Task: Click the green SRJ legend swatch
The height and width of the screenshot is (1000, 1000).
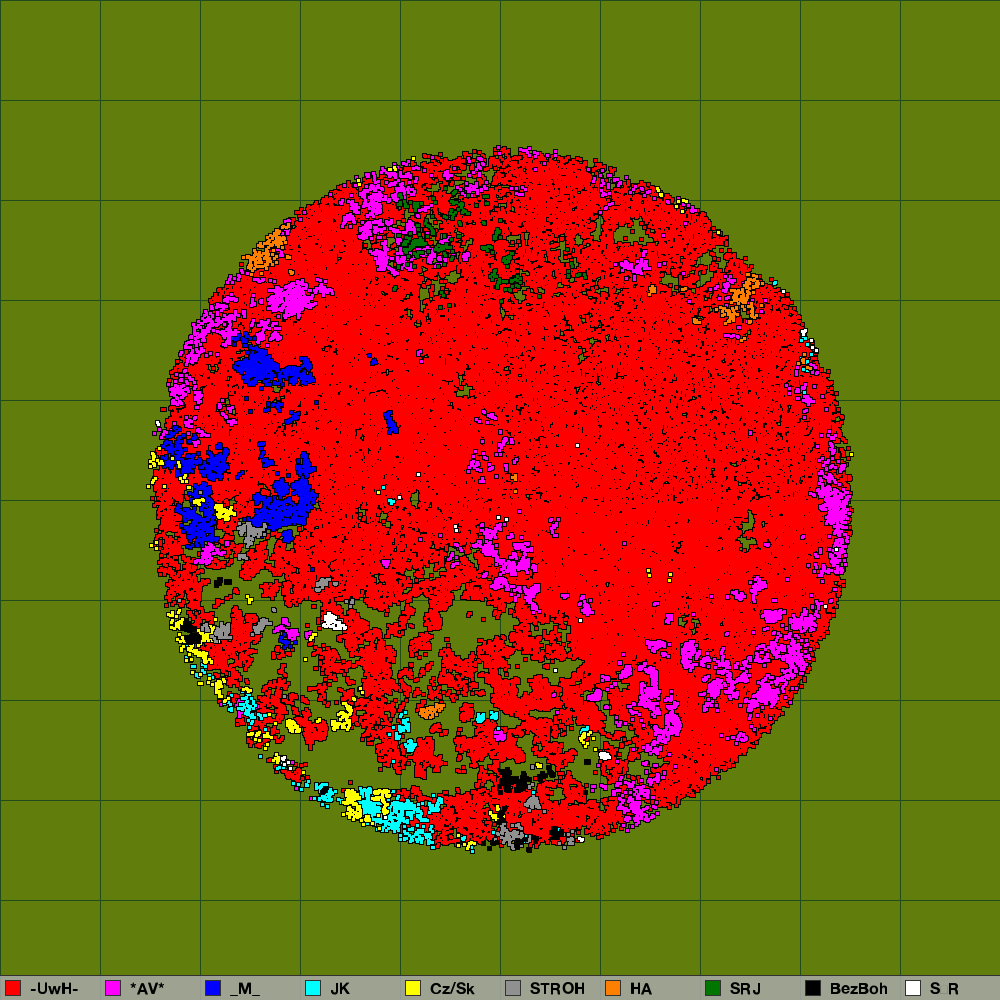Action: [713, 988]
